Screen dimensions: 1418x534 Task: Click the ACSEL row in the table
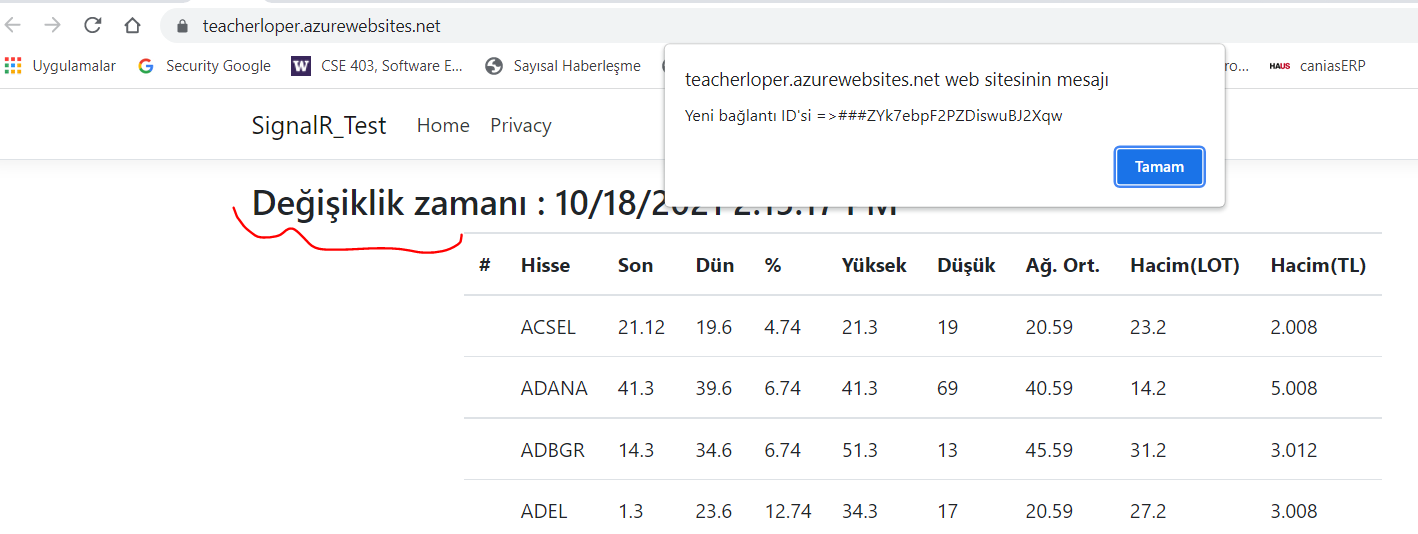[x=548, y=327]
